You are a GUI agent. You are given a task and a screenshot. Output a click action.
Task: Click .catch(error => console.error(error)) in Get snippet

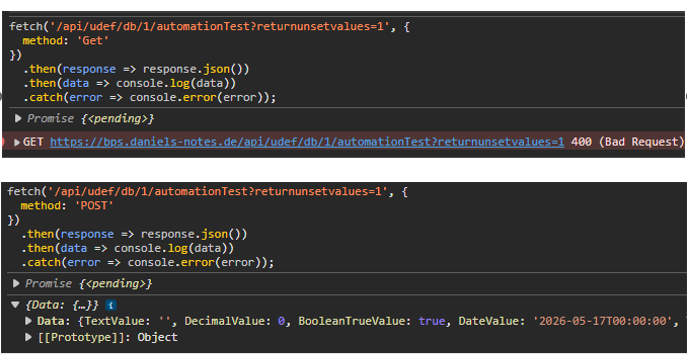coord(150,97)
